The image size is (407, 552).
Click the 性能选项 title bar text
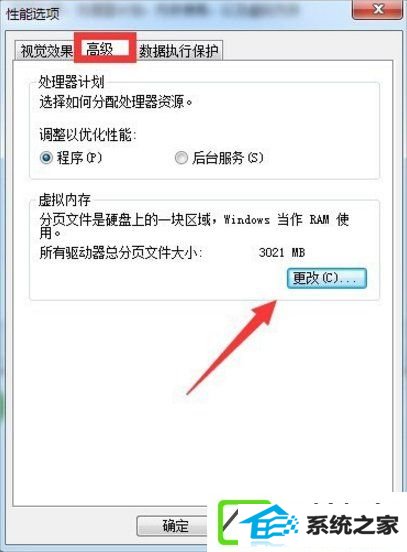click(32, 14)
